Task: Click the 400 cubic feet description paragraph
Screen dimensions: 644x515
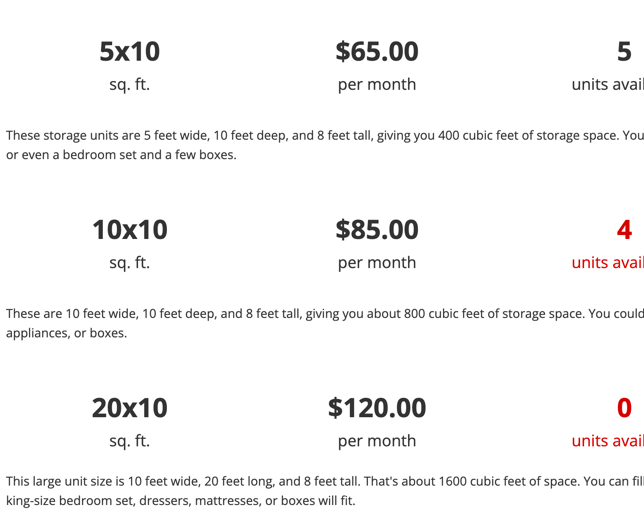Action: [x=320, y=145]
